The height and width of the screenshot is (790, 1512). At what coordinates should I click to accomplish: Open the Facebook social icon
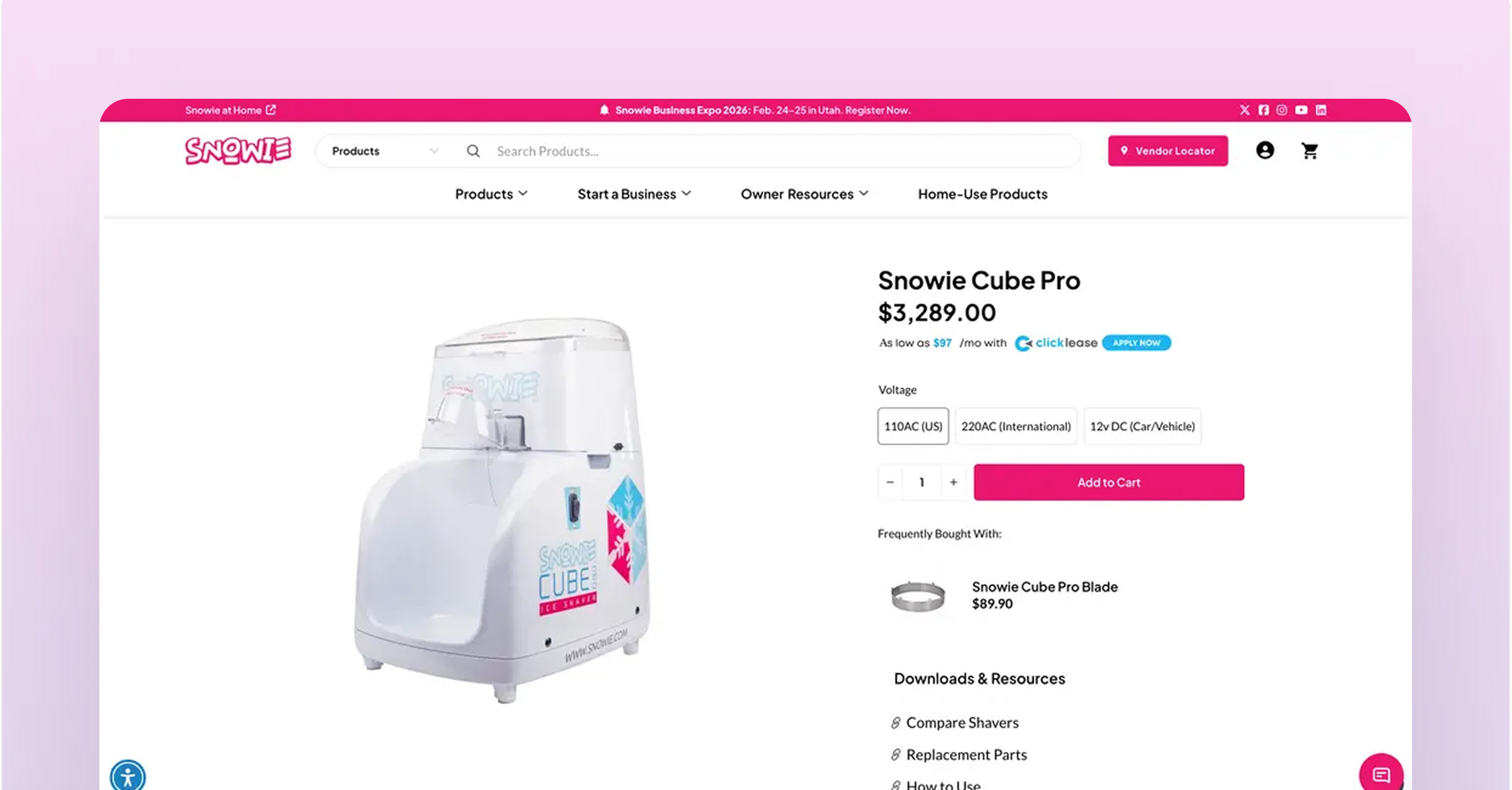(1263, 110)
